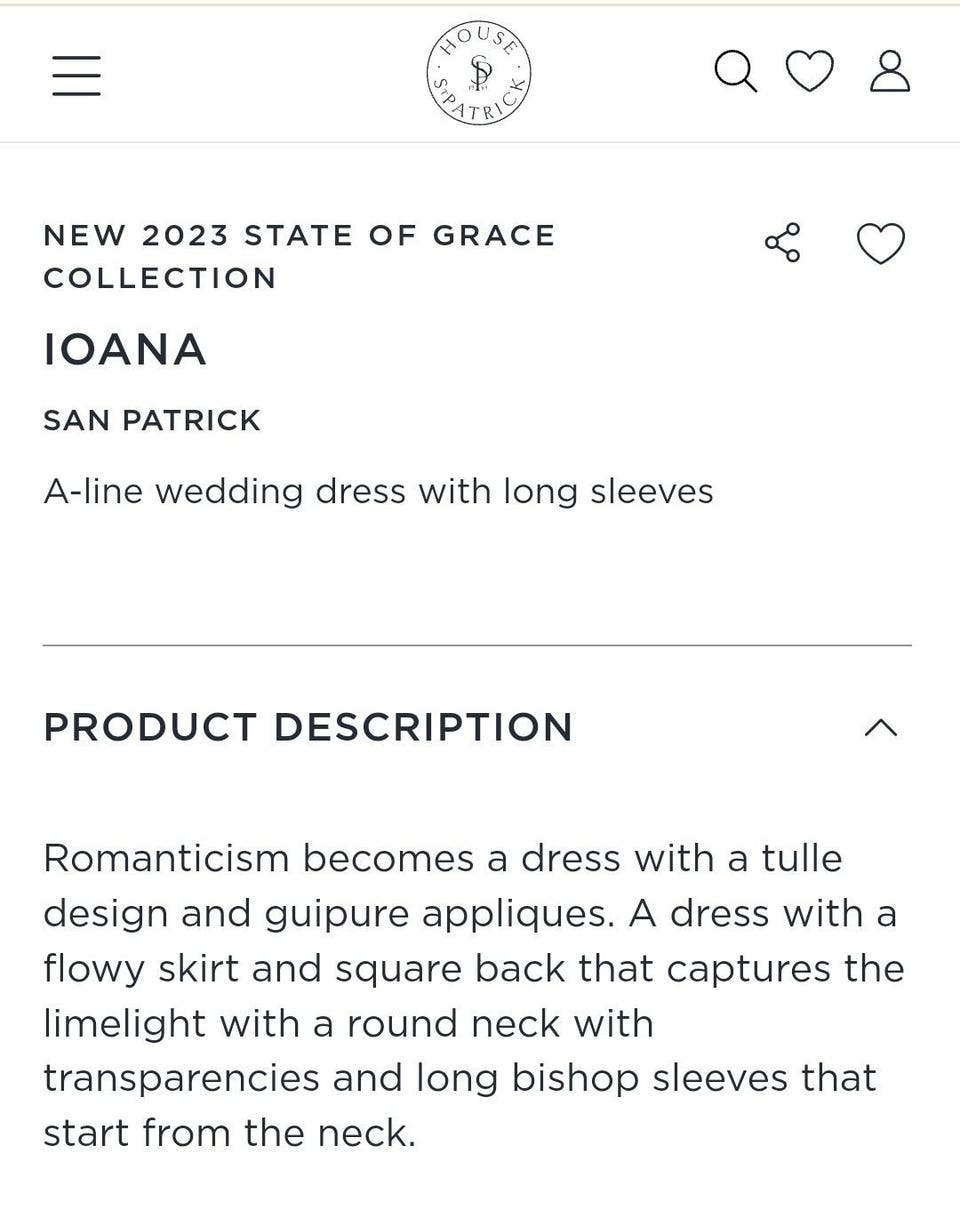Click the divider line above Product Description

[x=477, y=645]
